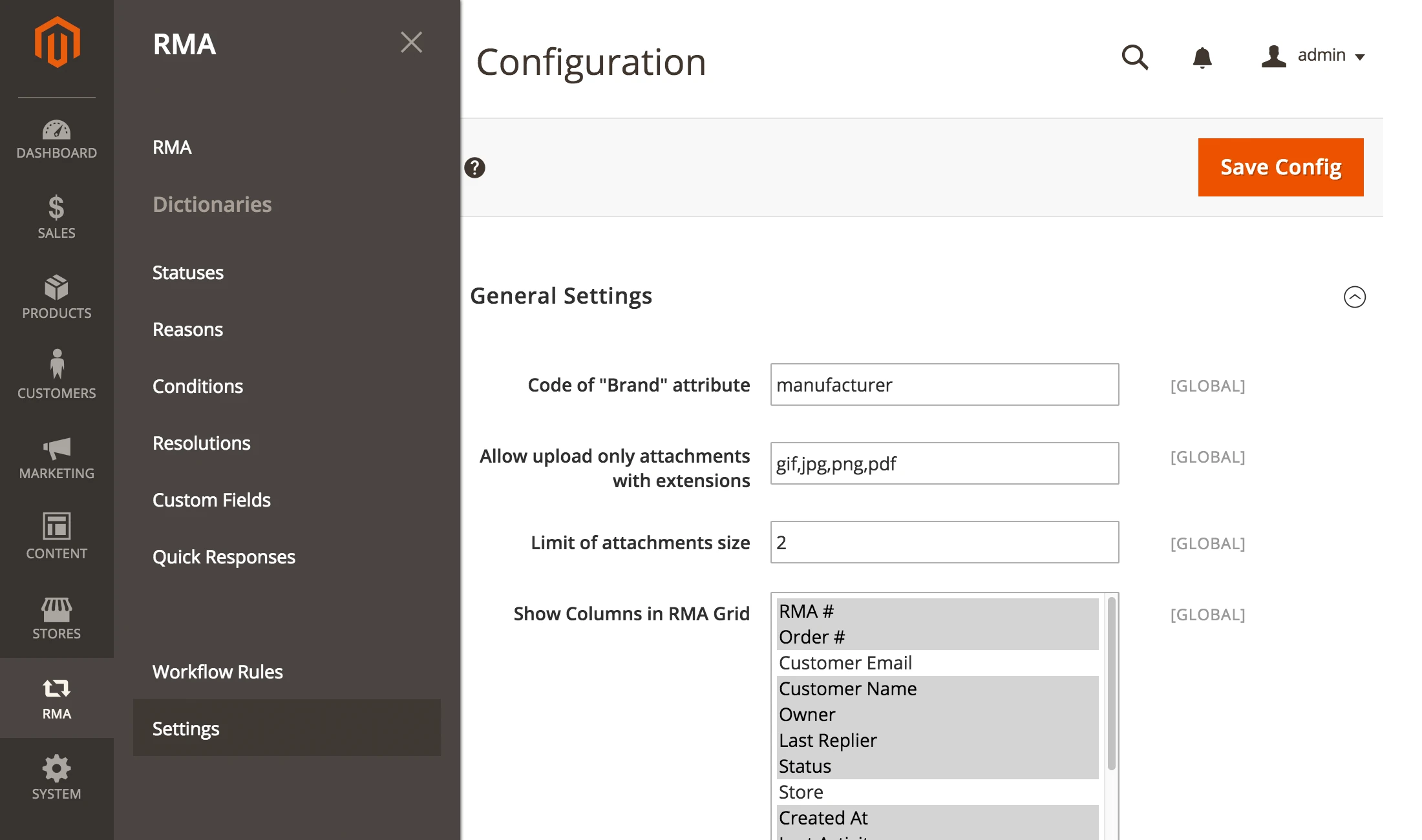
Task: Open the Products section
Action: [56, 299]
